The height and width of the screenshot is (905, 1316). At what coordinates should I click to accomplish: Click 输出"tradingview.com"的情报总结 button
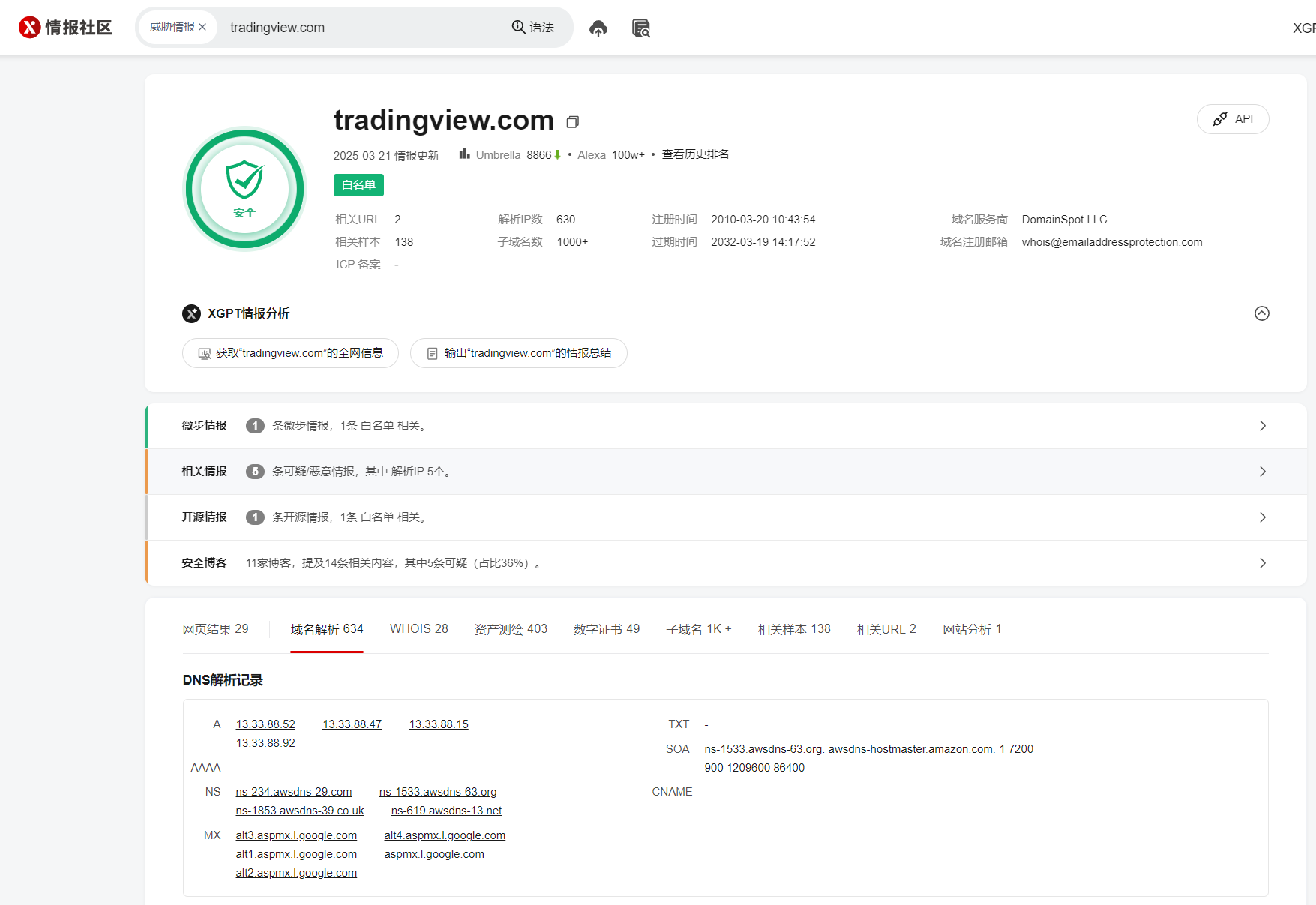[x=518, y=353]
